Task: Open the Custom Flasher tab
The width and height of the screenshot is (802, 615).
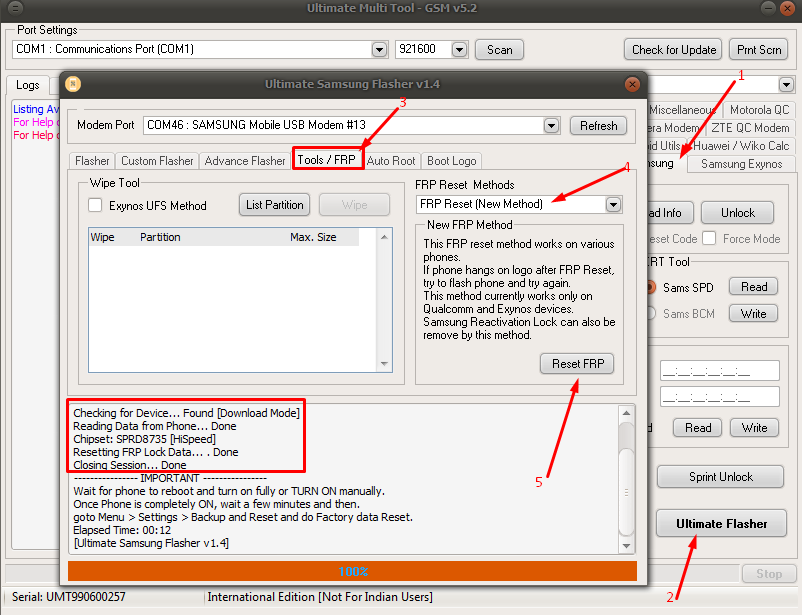Action: tap(157, 161)
